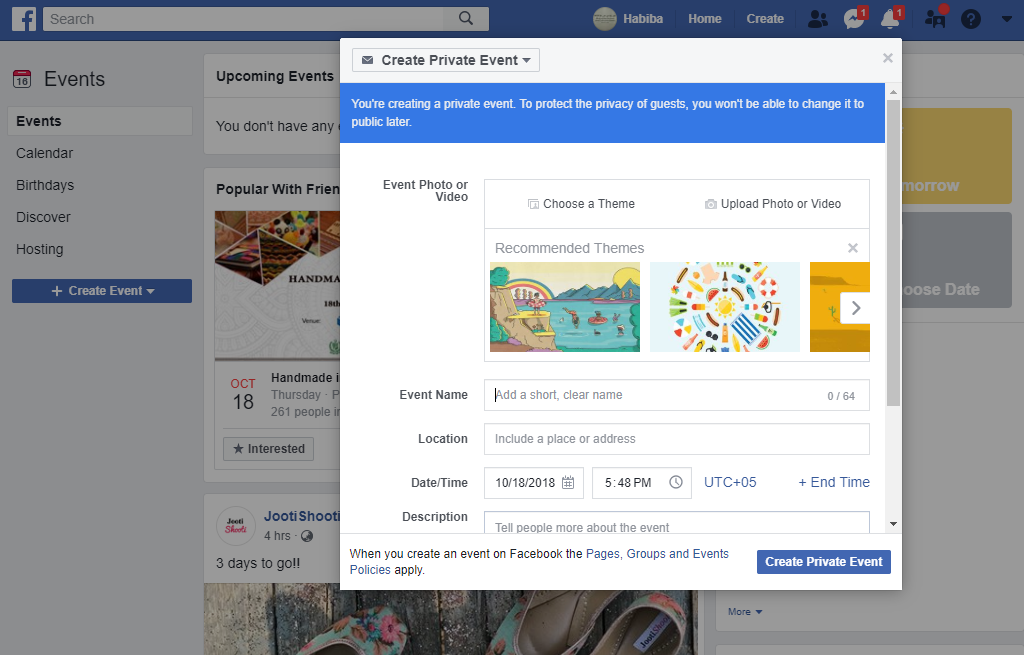This screenshot has height=655, width=1024.
Task: Add an End Time link
Action: 834,482
